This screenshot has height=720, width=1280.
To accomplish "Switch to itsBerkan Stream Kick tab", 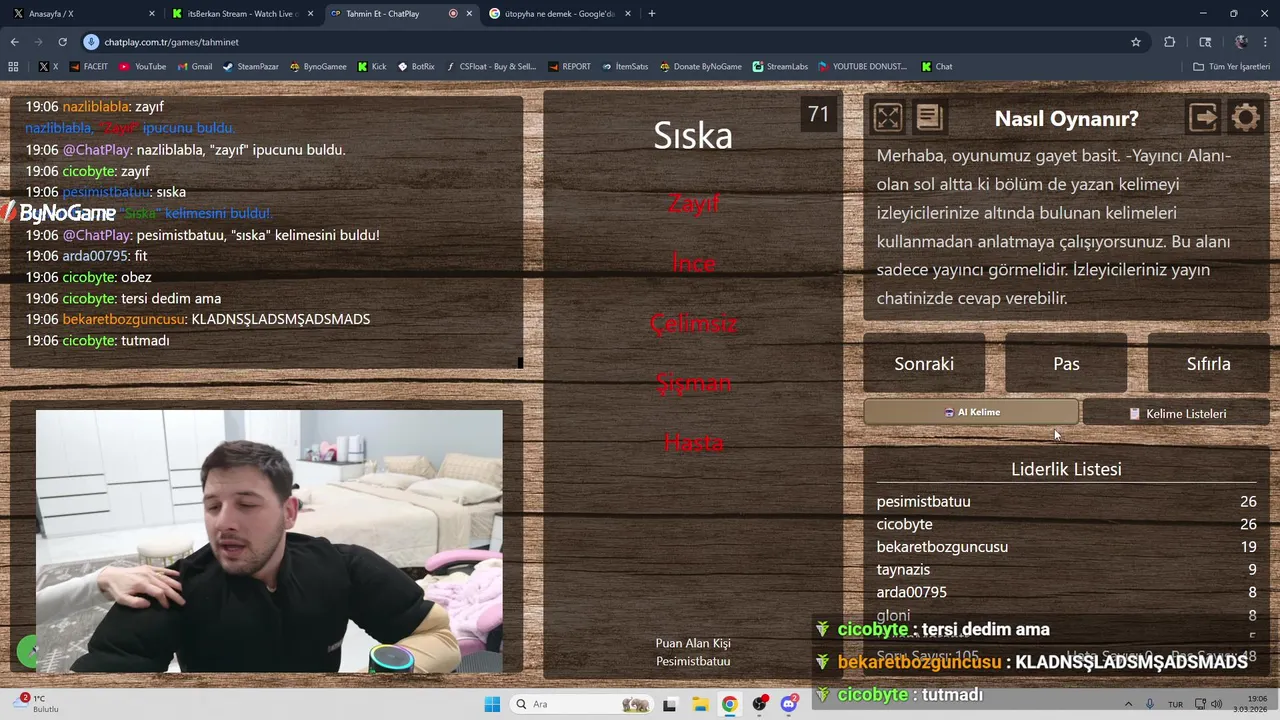I will (243, 14).
